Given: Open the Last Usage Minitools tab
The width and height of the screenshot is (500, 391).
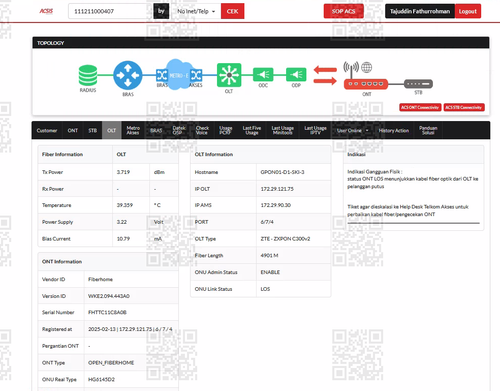Looking at the screenshot, I should pyautogui.click(x=283, y=130).
